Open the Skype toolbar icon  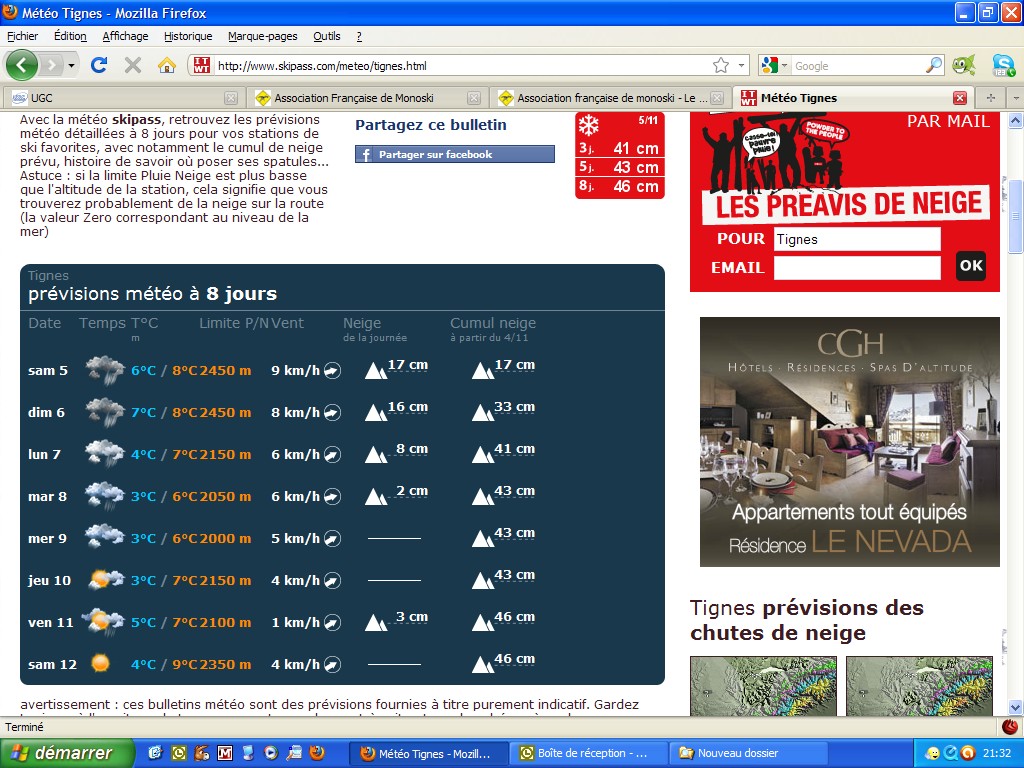tap(1002, 65)
